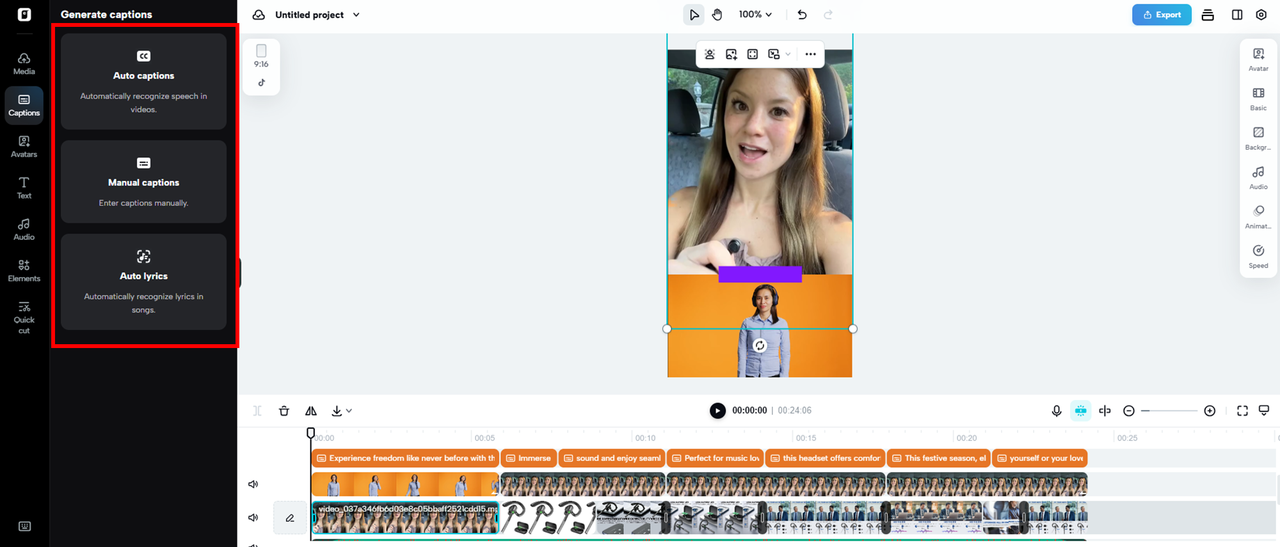This screenshot has height=547, width=1280.
Task: Click the download icon in timeline toolbar
Action: click(337, 411)
